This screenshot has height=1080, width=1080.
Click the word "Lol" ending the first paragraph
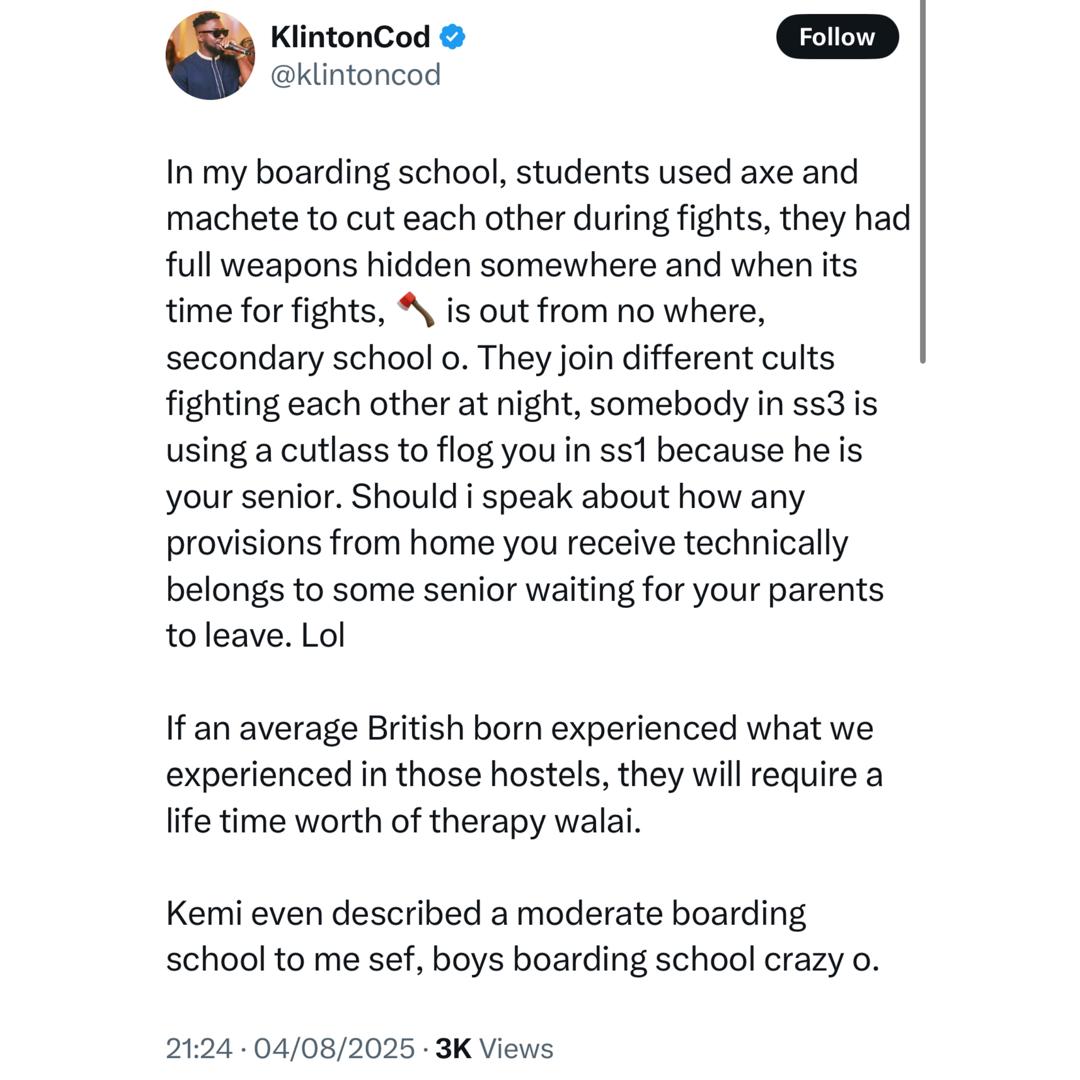tap(323, 635)
